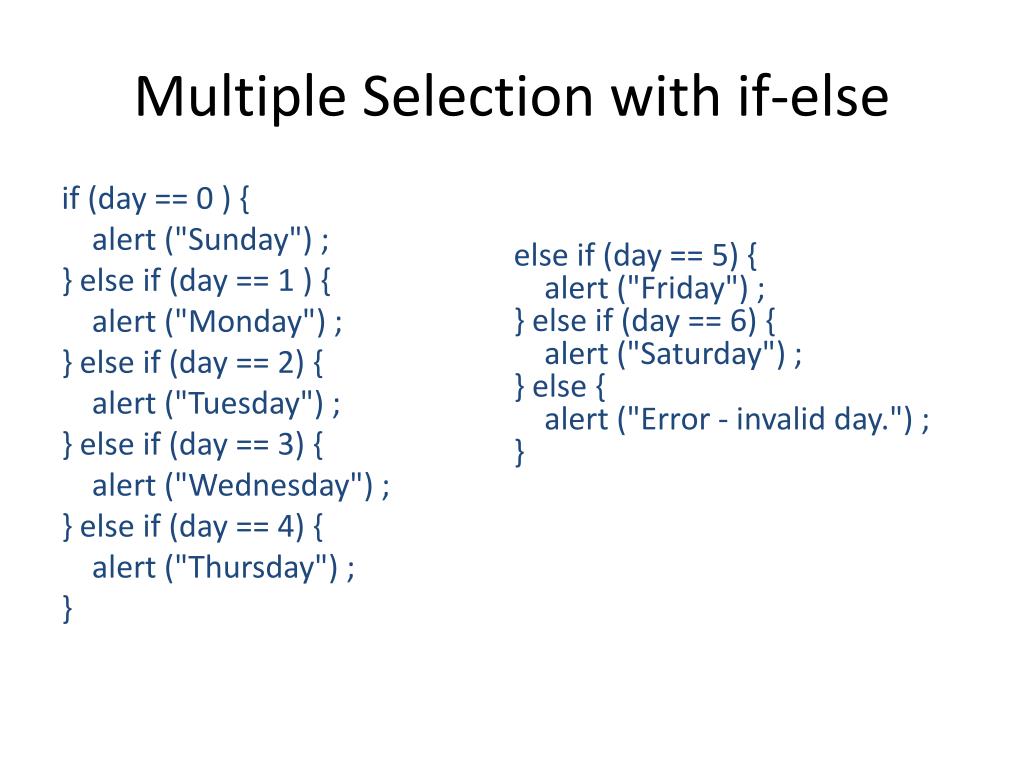
Task: Click the word Selection in the title
Action: pos(477,97)
